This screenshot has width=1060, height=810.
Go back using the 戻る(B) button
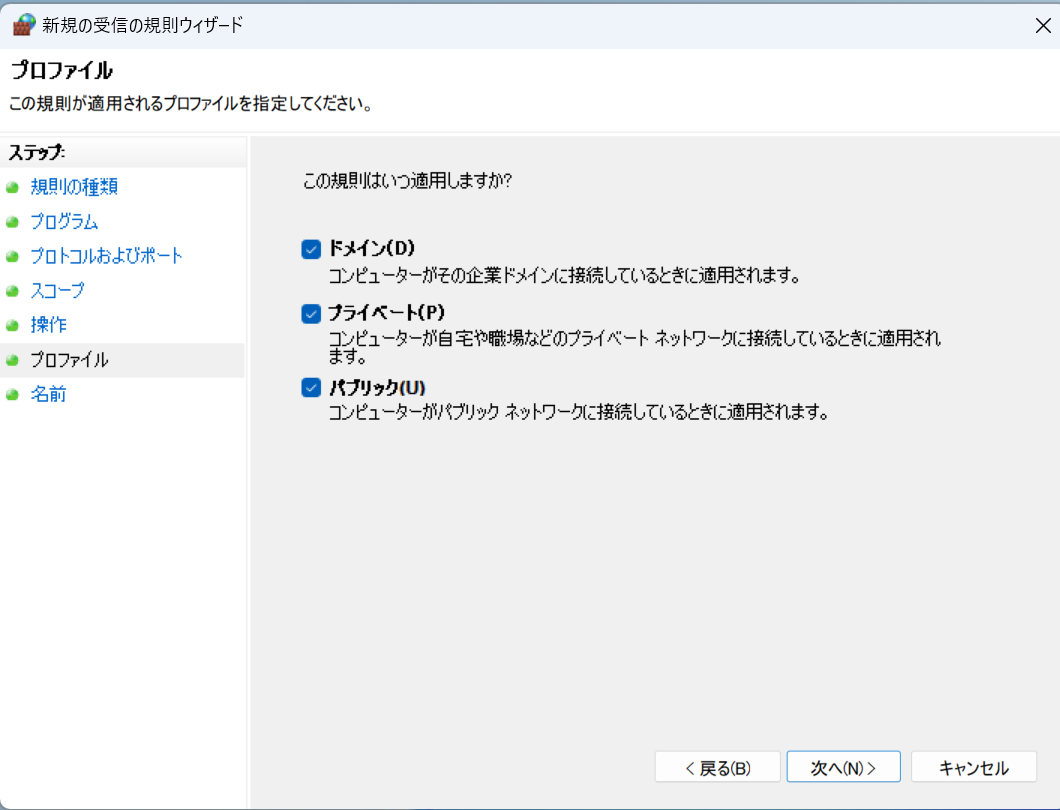point(717,766)
